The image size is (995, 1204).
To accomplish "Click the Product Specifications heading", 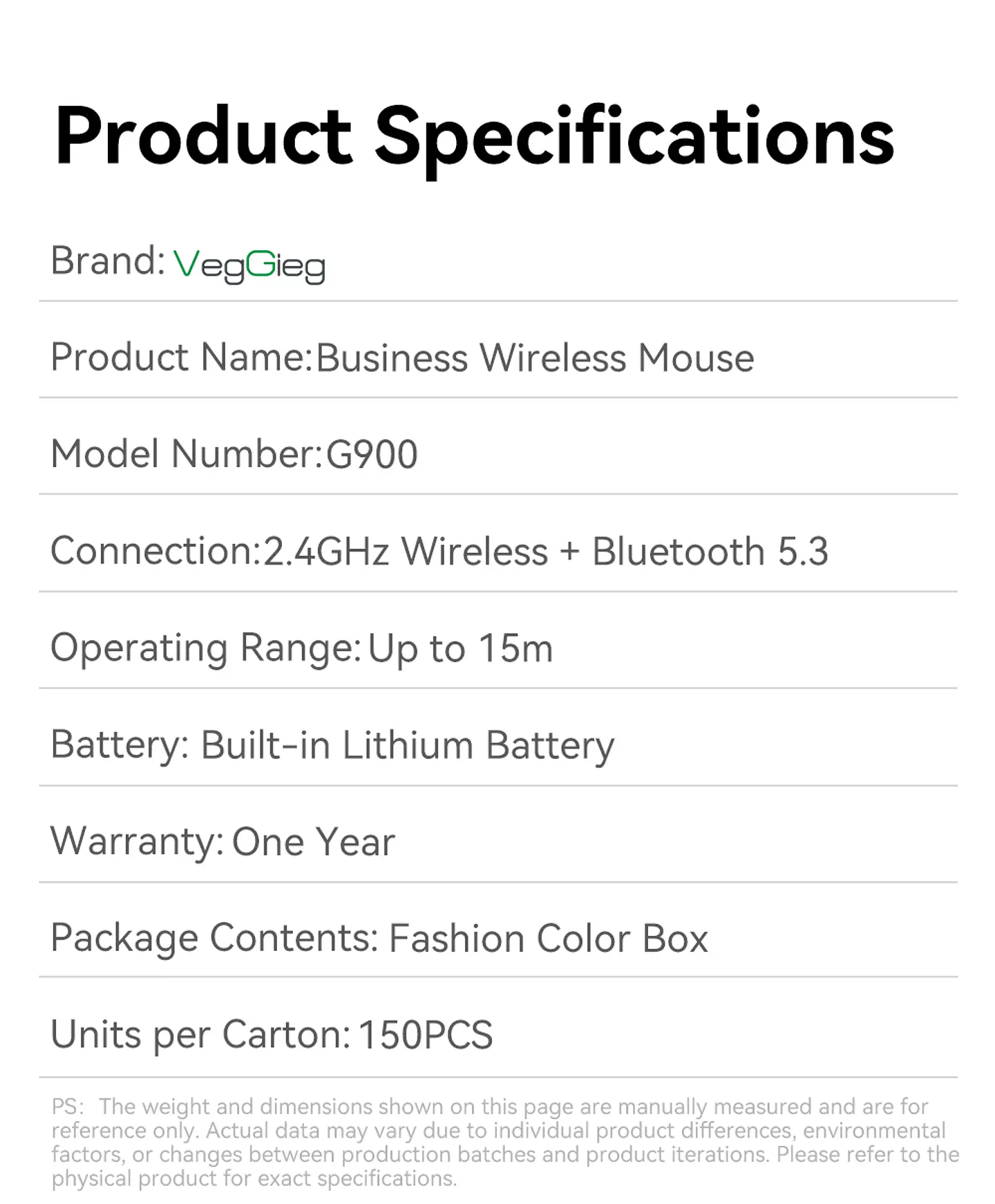I will coord(474,137).
